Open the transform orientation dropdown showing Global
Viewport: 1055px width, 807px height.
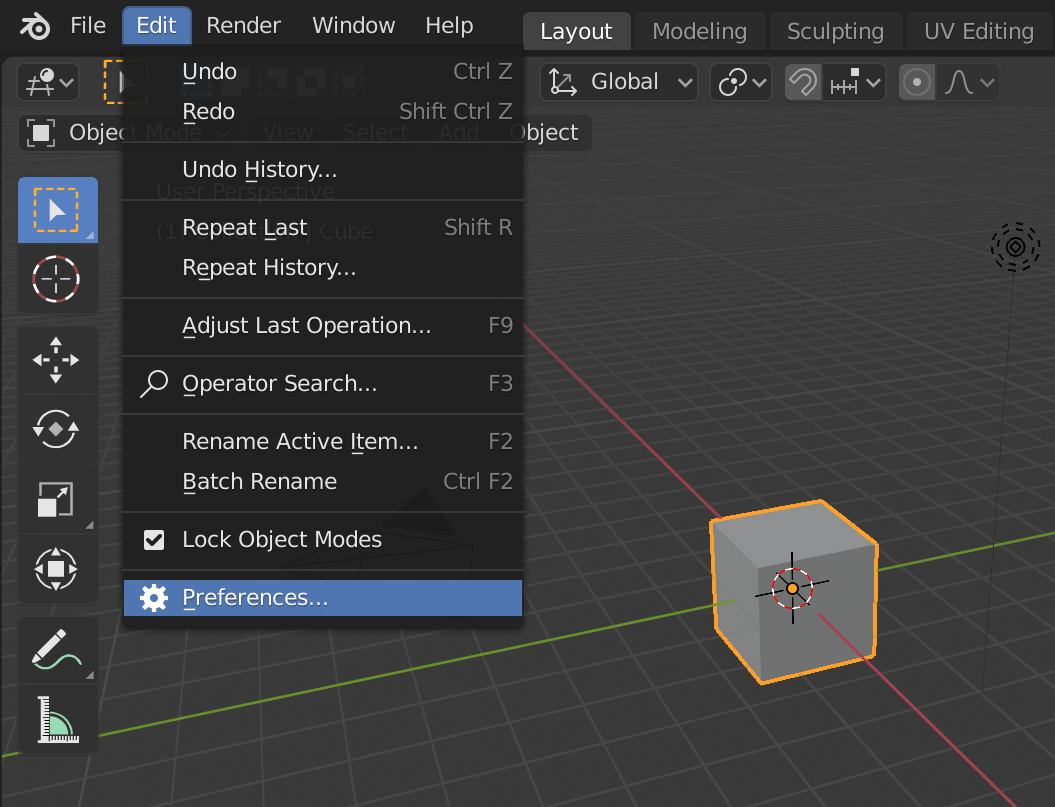[617, 82]
